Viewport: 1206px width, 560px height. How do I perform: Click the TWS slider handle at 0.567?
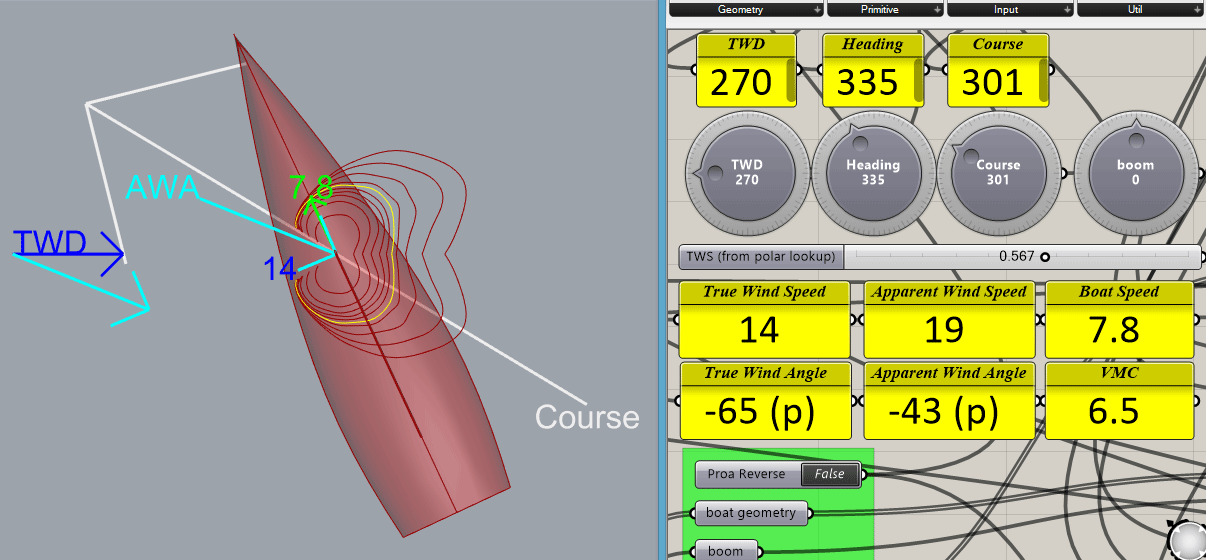click(1045, 257)
